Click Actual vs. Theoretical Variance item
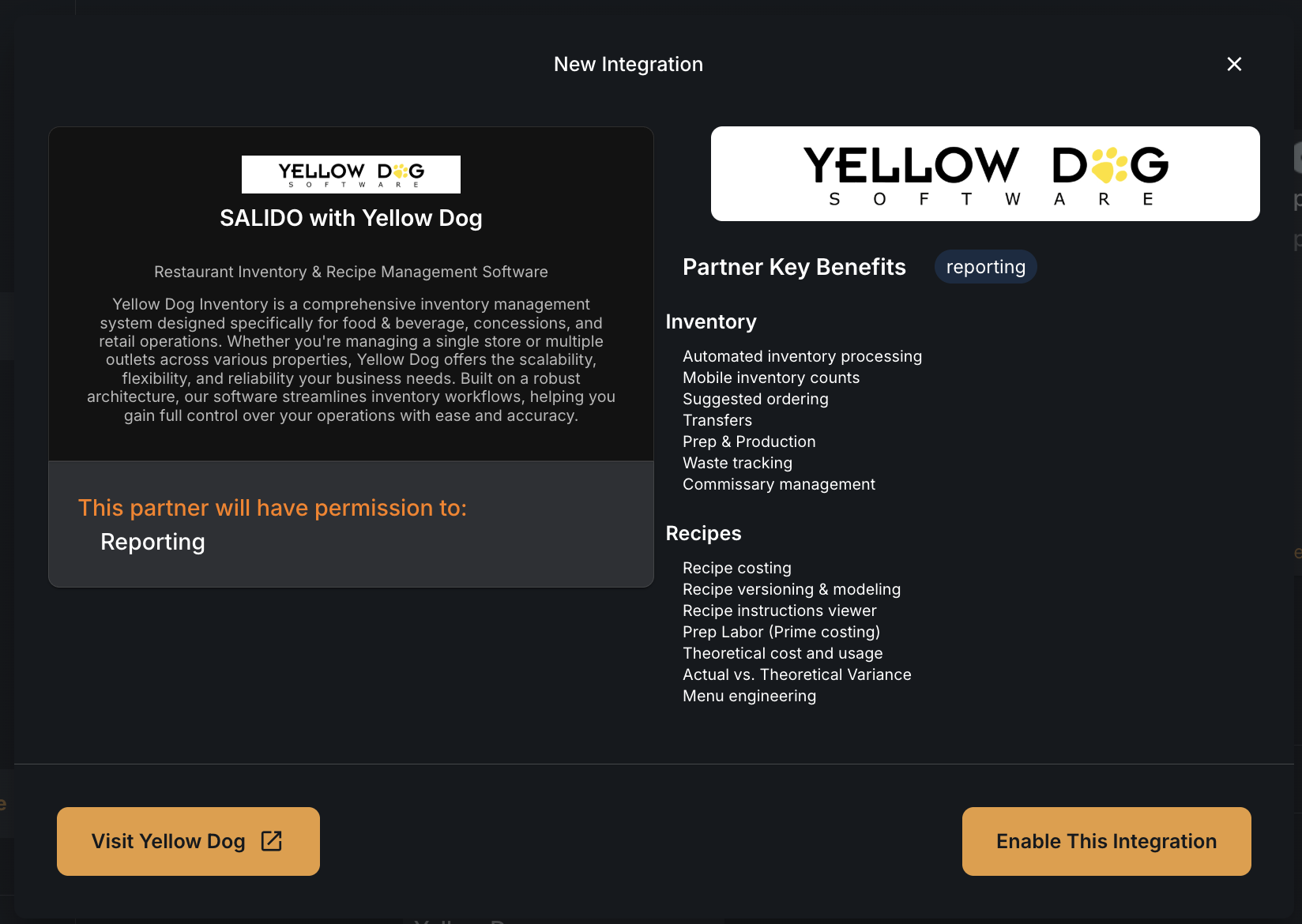This screenshot has height=924, width=1302. (x=797, y=674)
